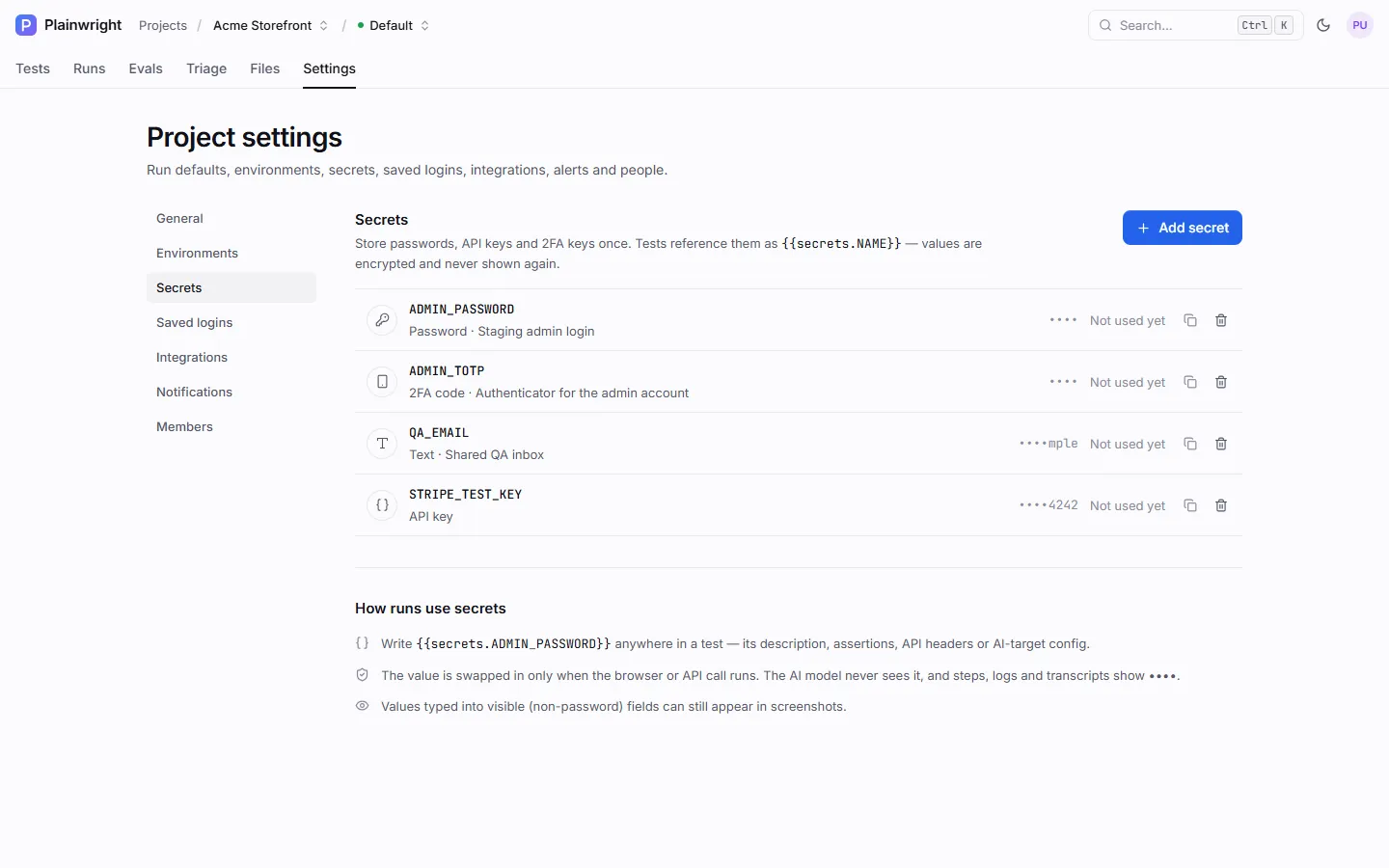Image resolution: width=1389 pixels, height=868 pixels.
Task: Delete the STRIPE_TEST_KEY secret
Action: pyautogui.click(x=1221, y=505)
